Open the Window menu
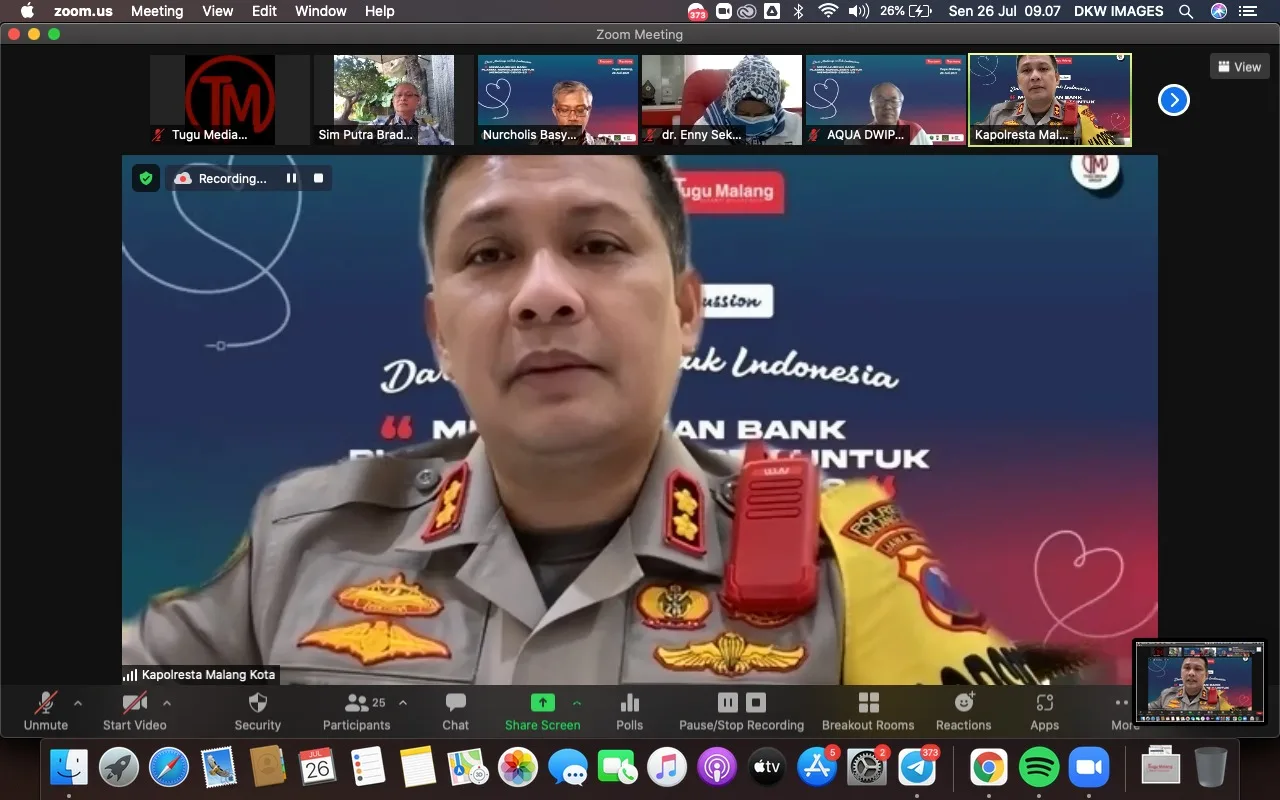 [x=320, y=11]
